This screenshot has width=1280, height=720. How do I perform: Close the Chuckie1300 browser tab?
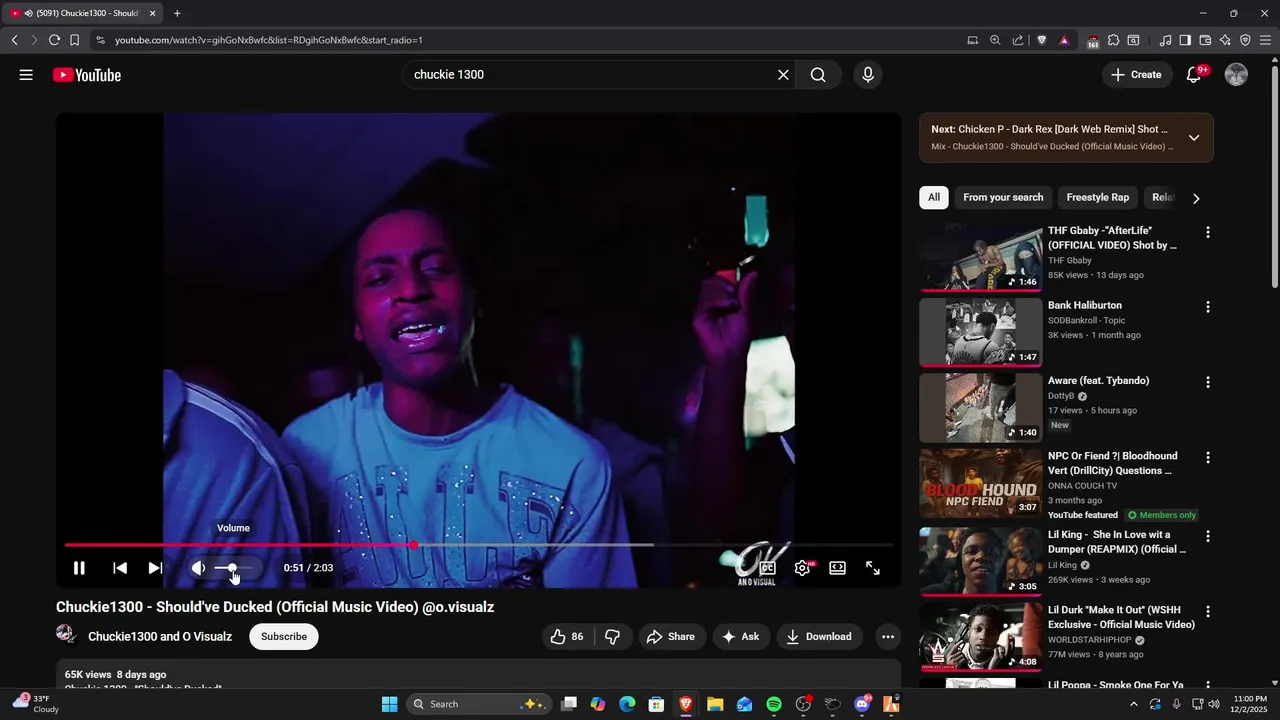click(x=153, y=13)
